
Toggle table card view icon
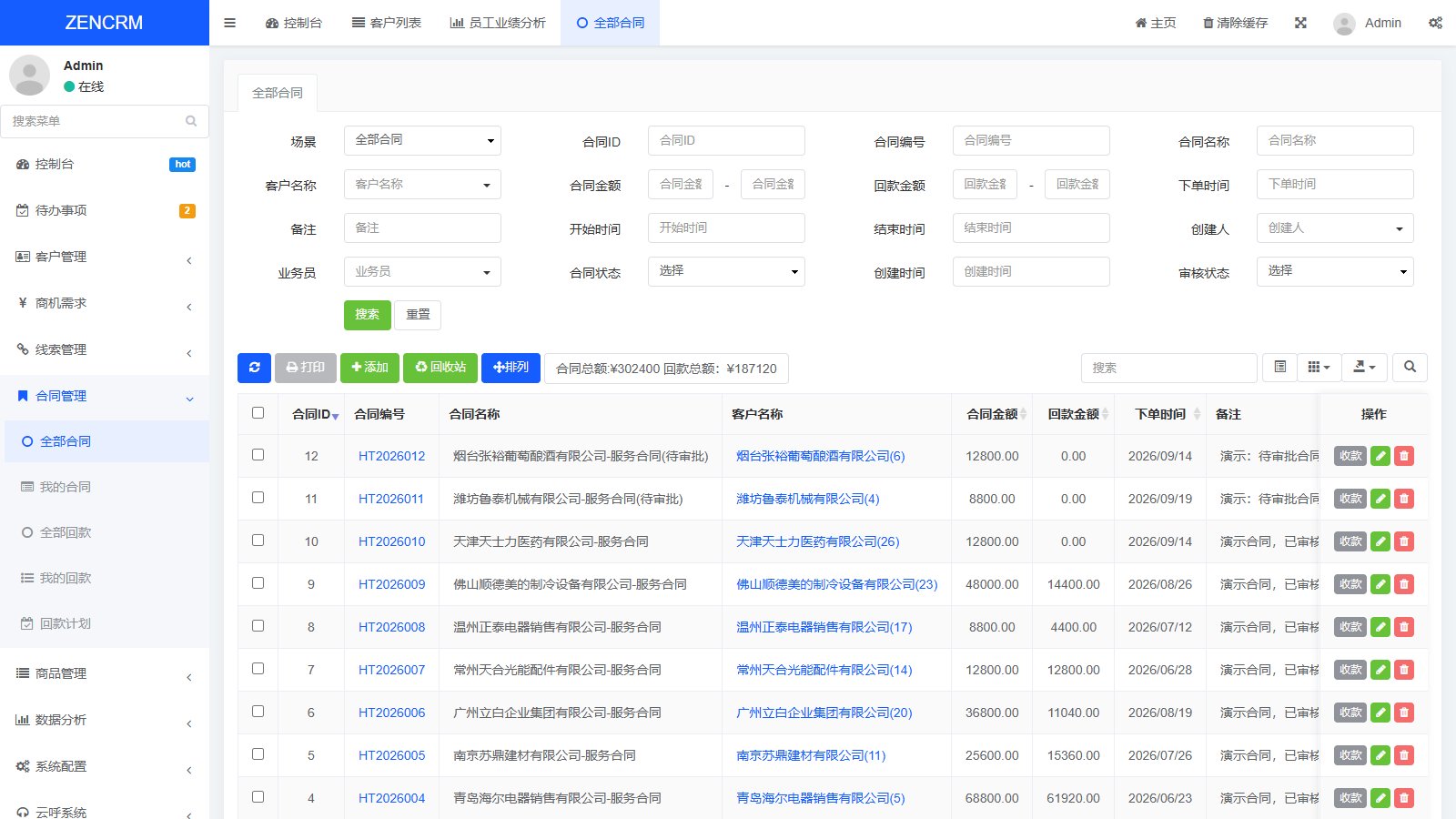1279,368
